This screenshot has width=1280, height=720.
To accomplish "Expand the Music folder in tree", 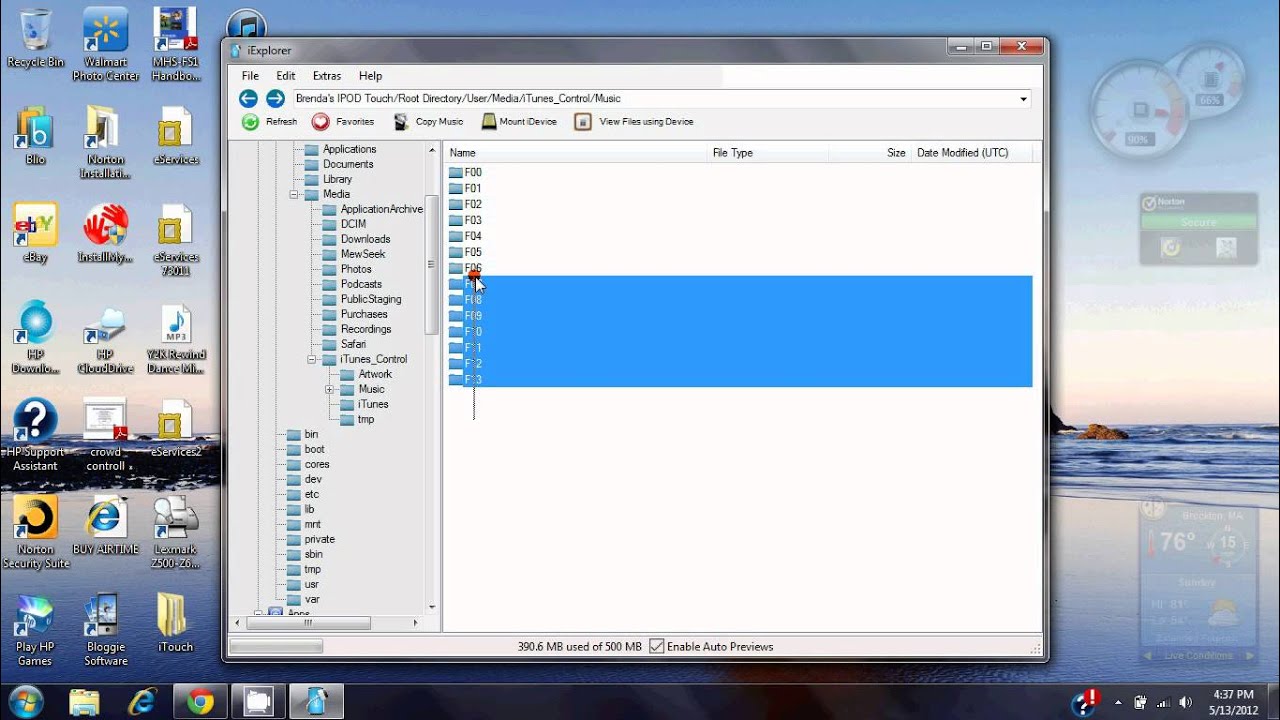I will tap(330, 389).
